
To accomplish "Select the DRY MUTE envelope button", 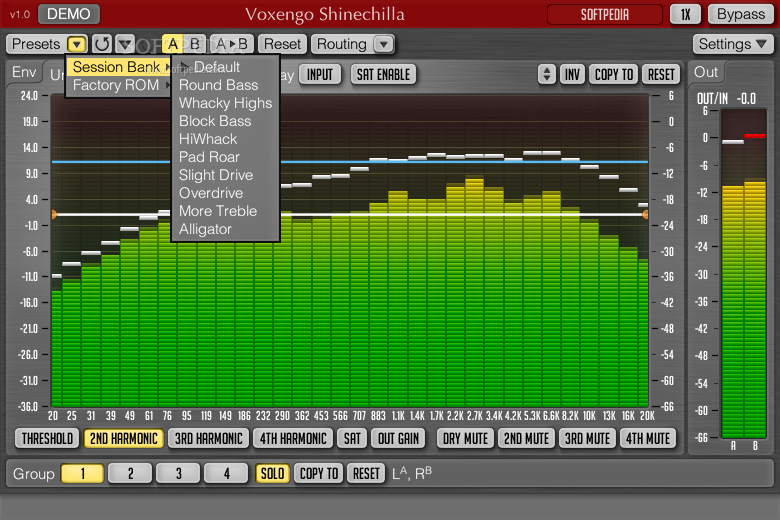I will click(x=466, y=438).
